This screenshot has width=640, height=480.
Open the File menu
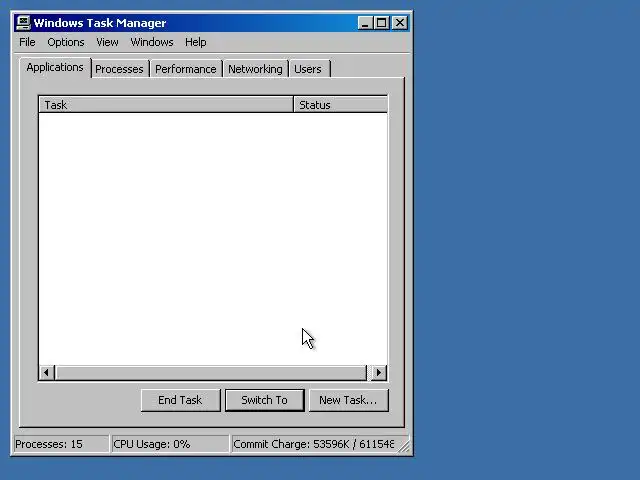(27, 42)
